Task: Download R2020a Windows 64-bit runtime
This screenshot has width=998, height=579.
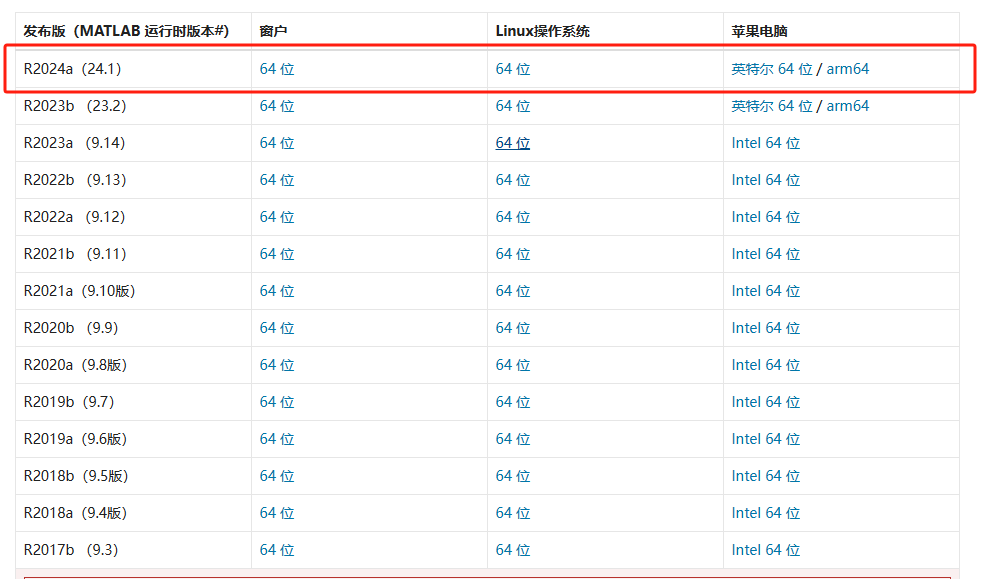Action: 277,365
